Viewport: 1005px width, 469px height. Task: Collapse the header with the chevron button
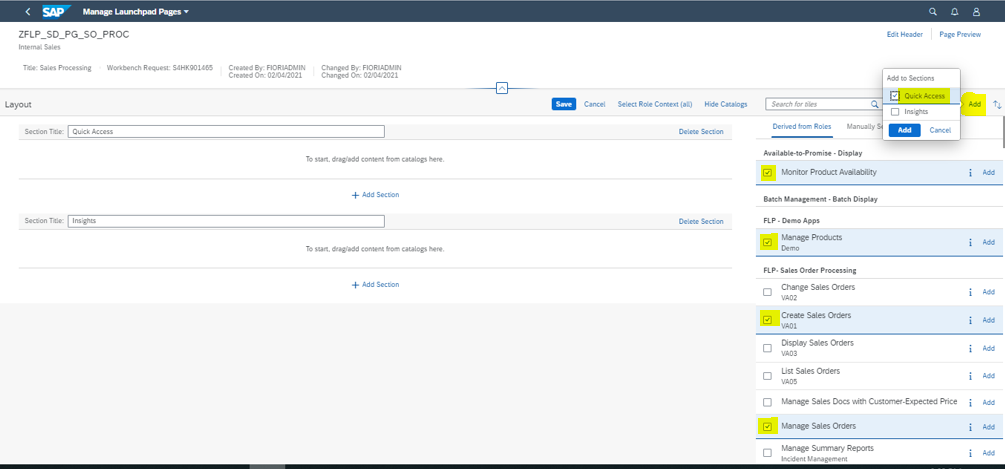click(x=502, y=88)
